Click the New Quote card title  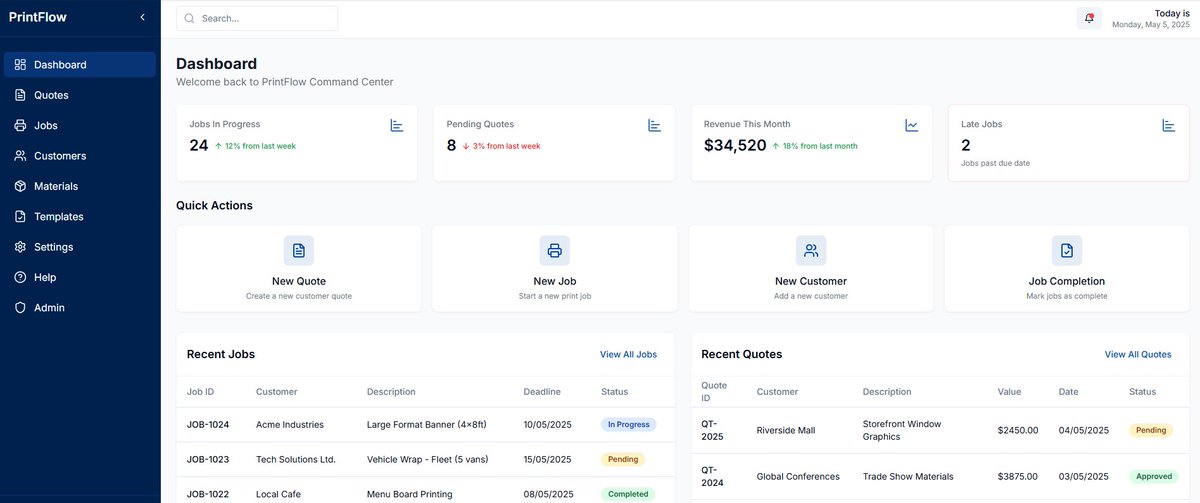[x=299, y=281]
